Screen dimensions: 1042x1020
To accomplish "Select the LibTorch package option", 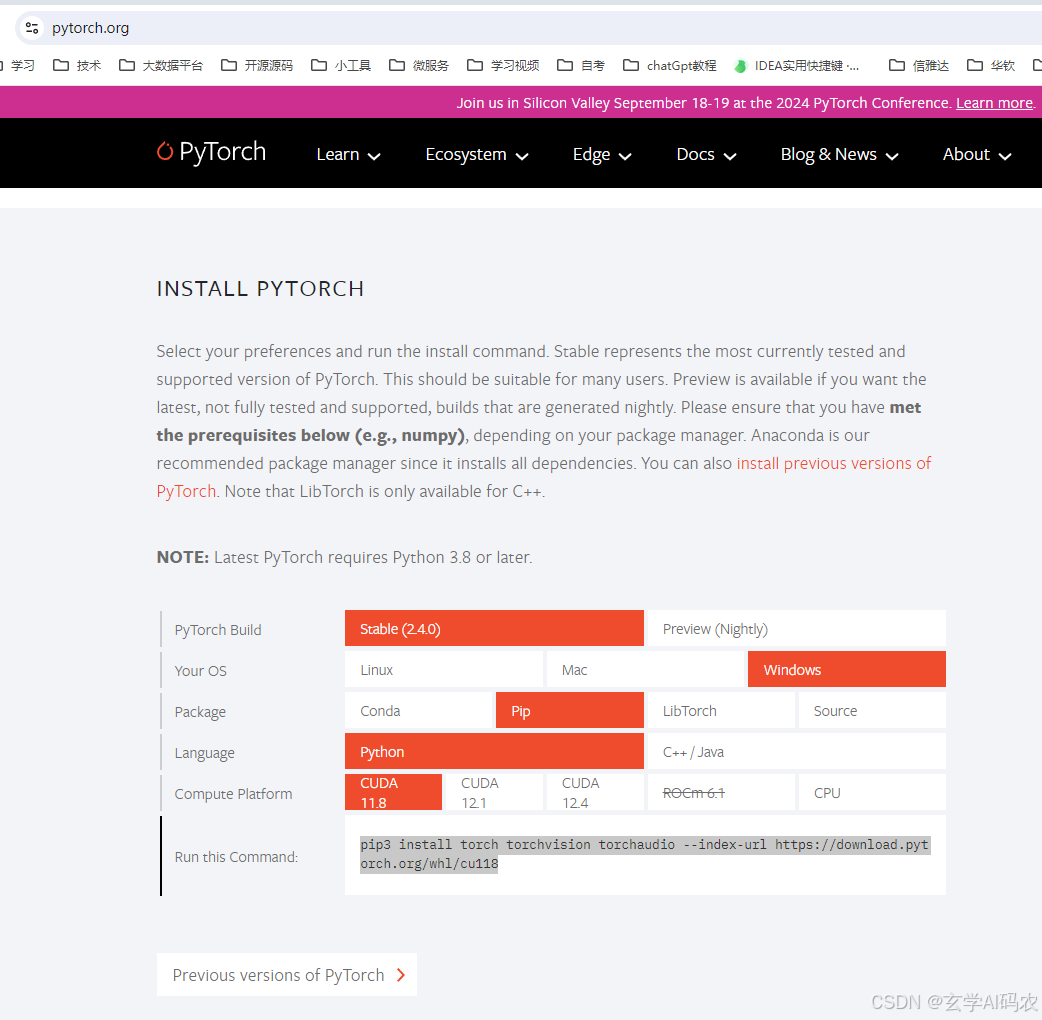I will point(721,711).
